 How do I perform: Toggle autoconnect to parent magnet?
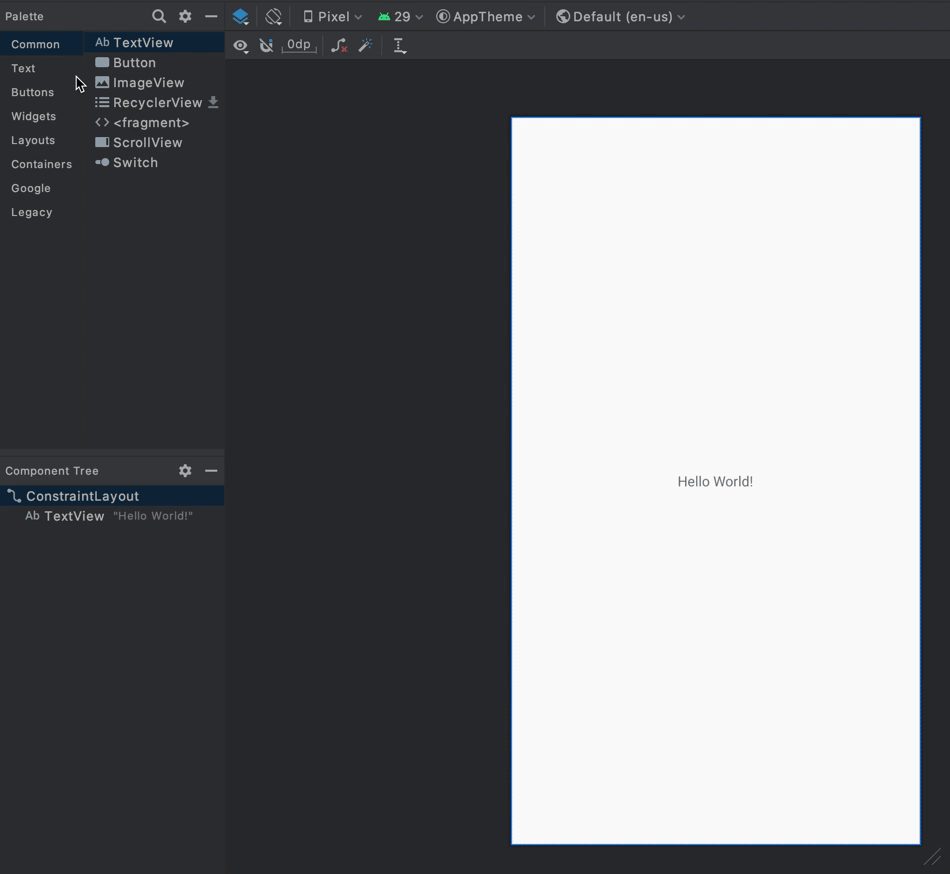(266, 45)
